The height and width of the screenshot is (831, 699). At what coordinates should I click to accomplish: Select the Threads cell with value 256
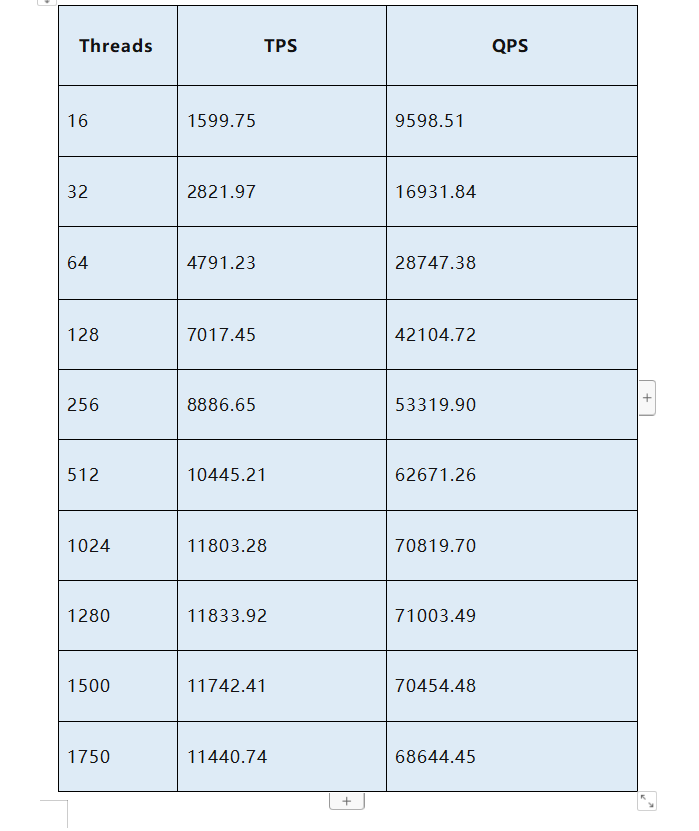click(x=116, y=405)
